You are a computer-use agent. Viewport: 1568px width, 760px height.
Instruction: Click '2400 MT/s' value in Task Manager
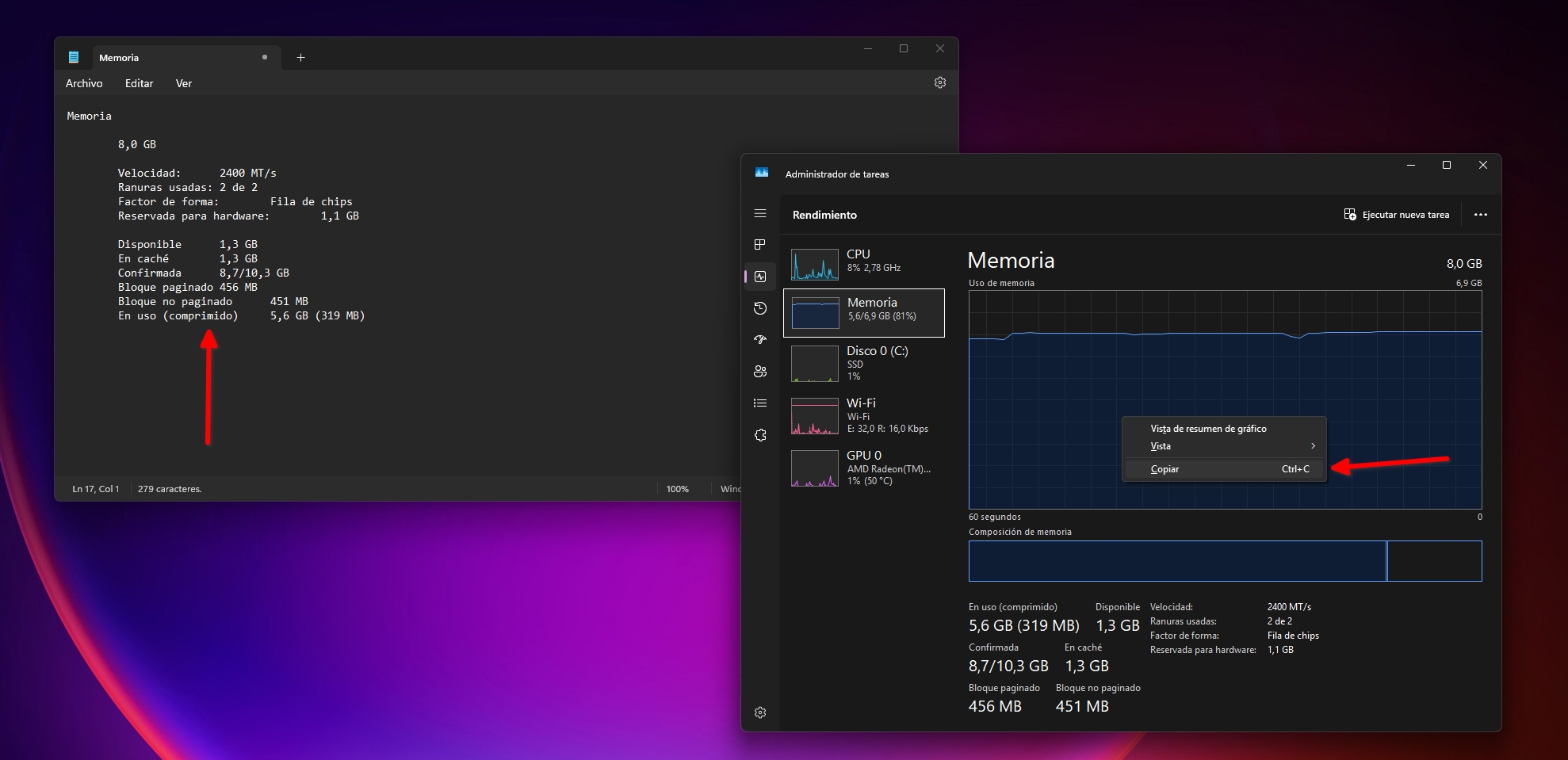[x=1289, y=607]
